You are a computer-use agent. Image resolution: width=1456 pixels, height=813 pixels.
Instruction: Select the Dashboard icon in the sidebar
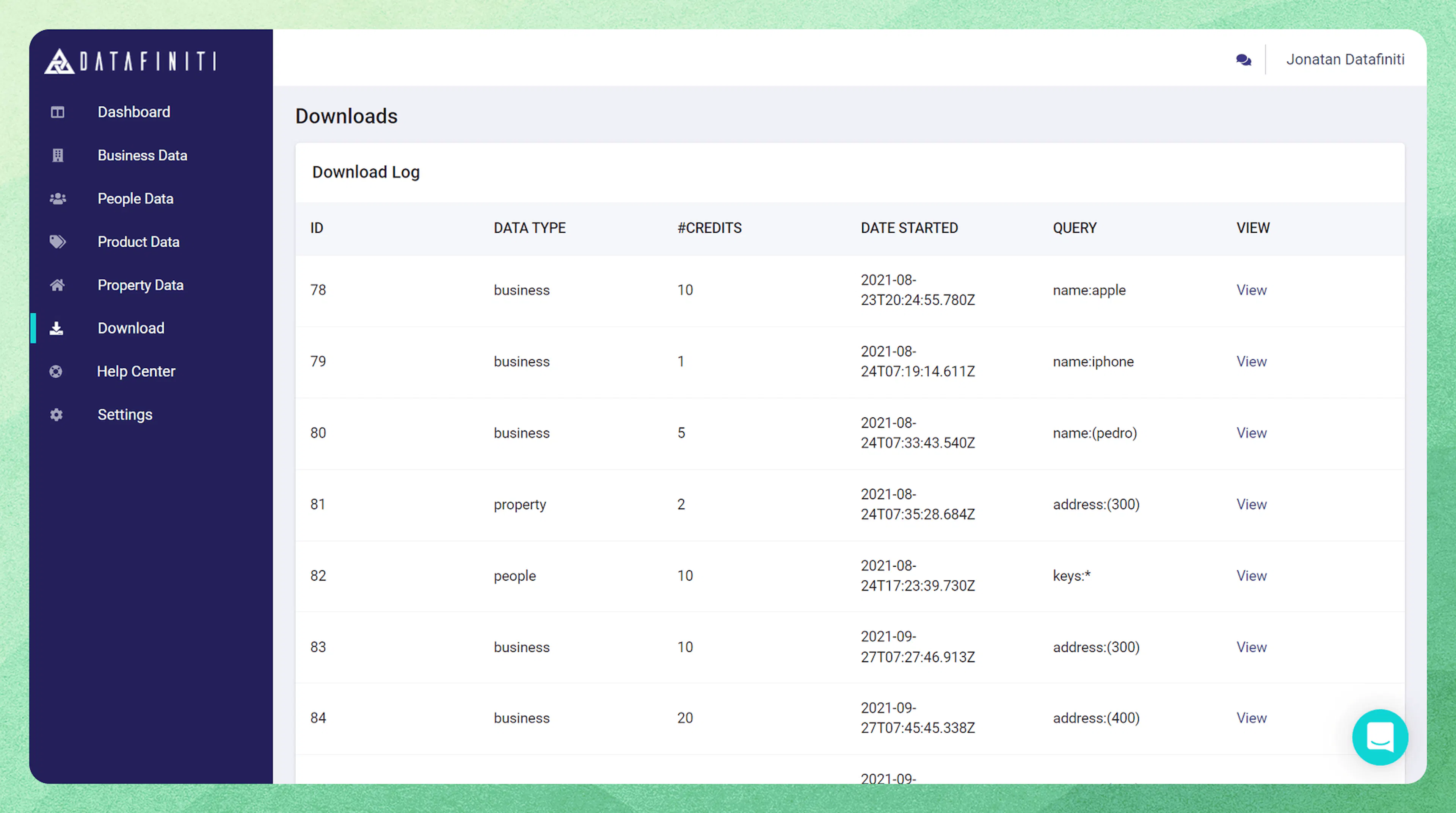coord(57,112)
